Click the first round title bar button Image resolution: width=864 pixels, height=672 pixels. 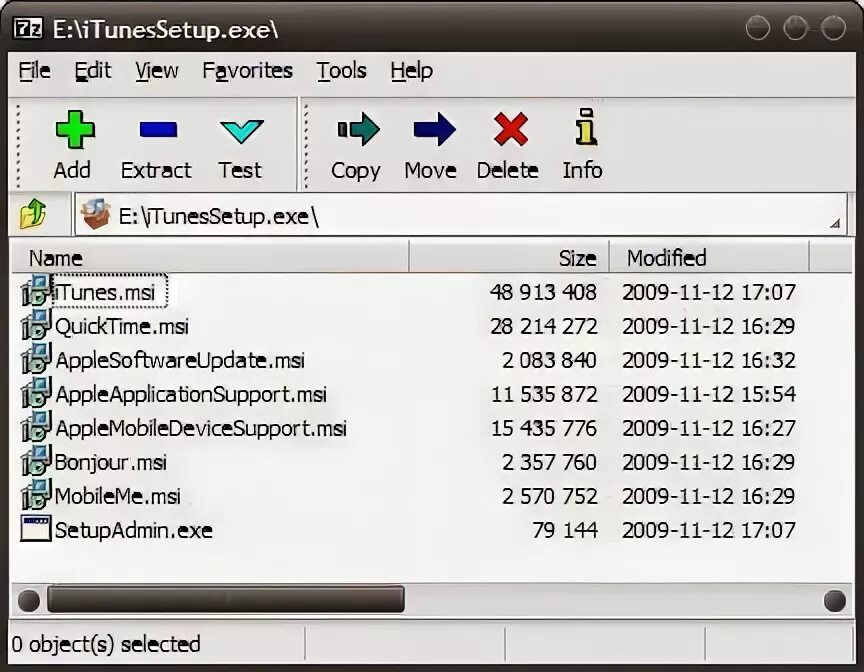point(758,28)
